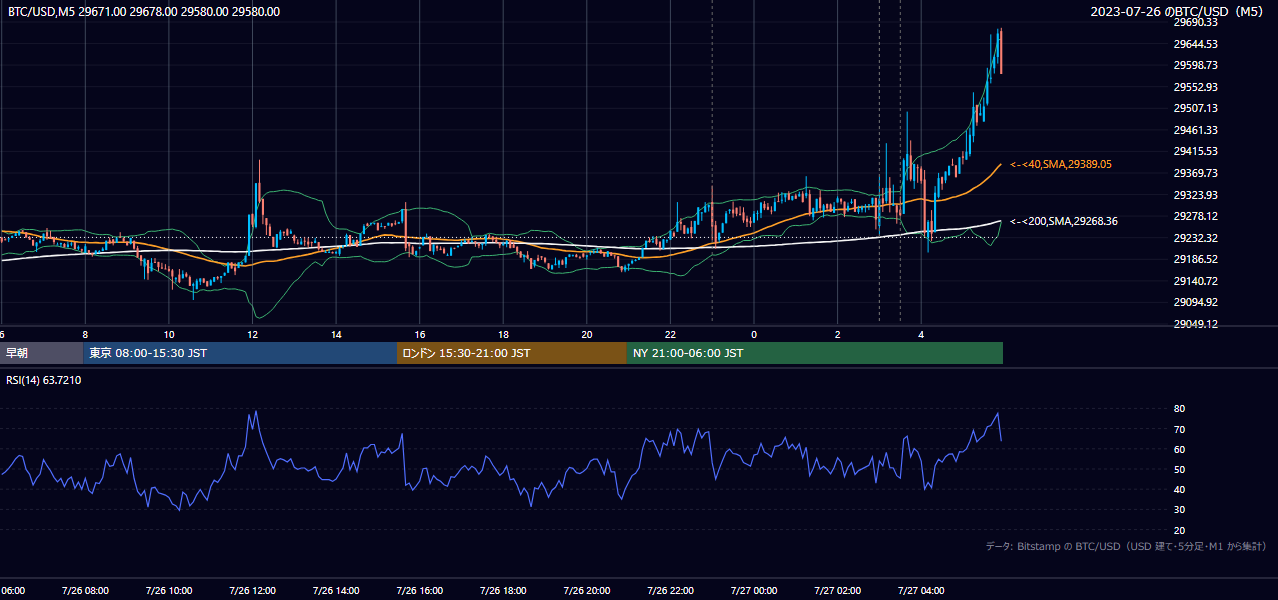Click the price axis value 29598.73

pyautogui.click(x=1195, y=65)
